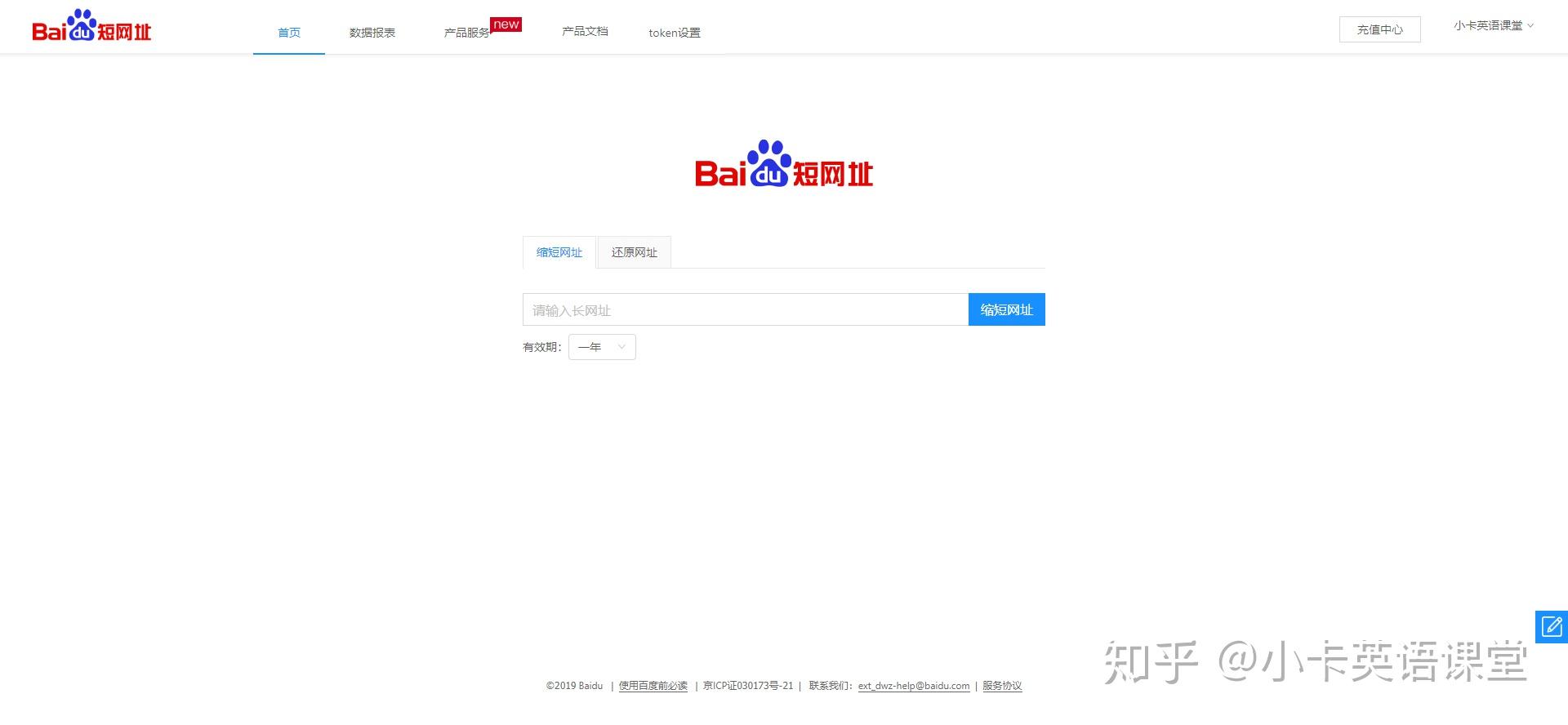Click the 京ICP证030173号-21 footer text
Image resolution: width=1568 pixels, height=725 pixels.
tap(748, 686)
